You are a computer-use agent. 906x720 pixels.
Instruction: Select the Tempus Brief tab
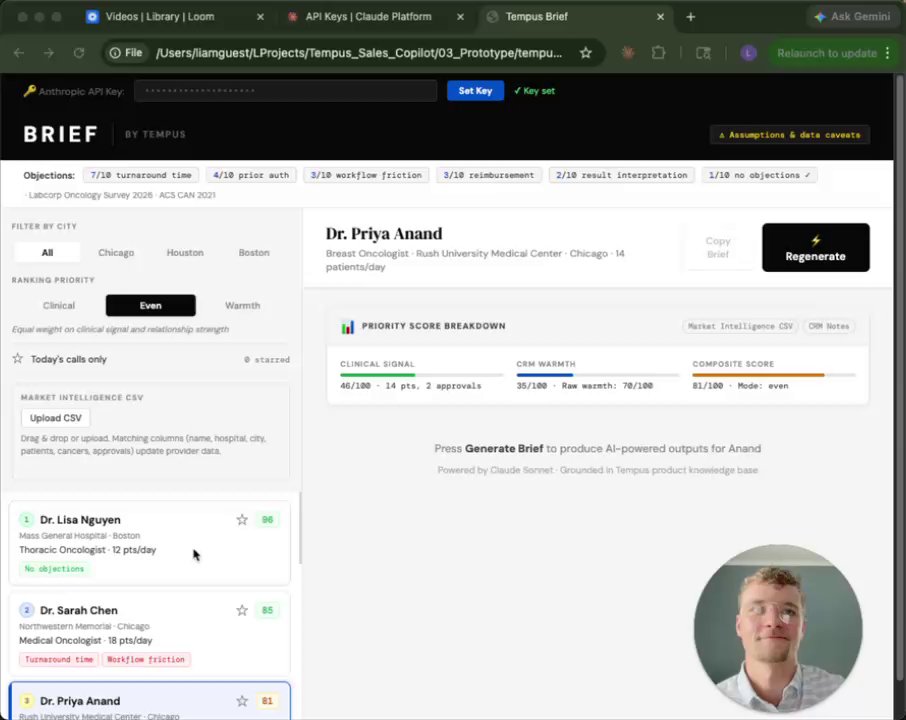coord(536,17)
